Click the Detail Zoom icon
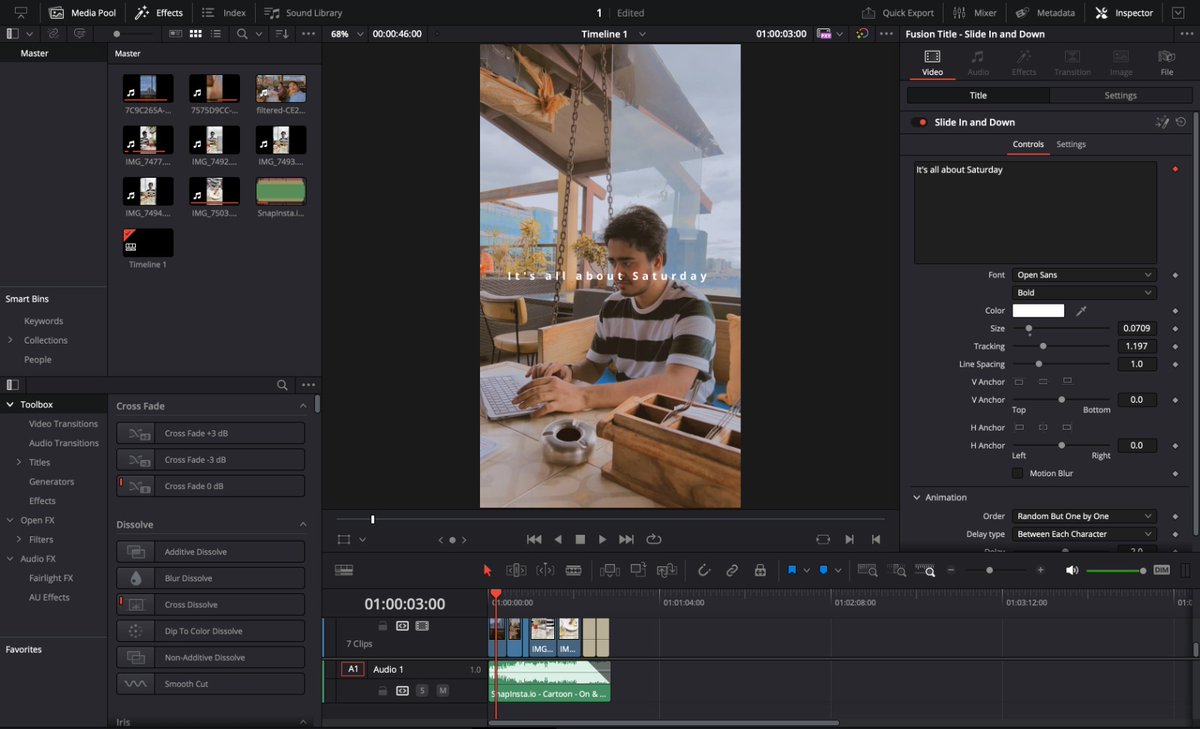 898,570
